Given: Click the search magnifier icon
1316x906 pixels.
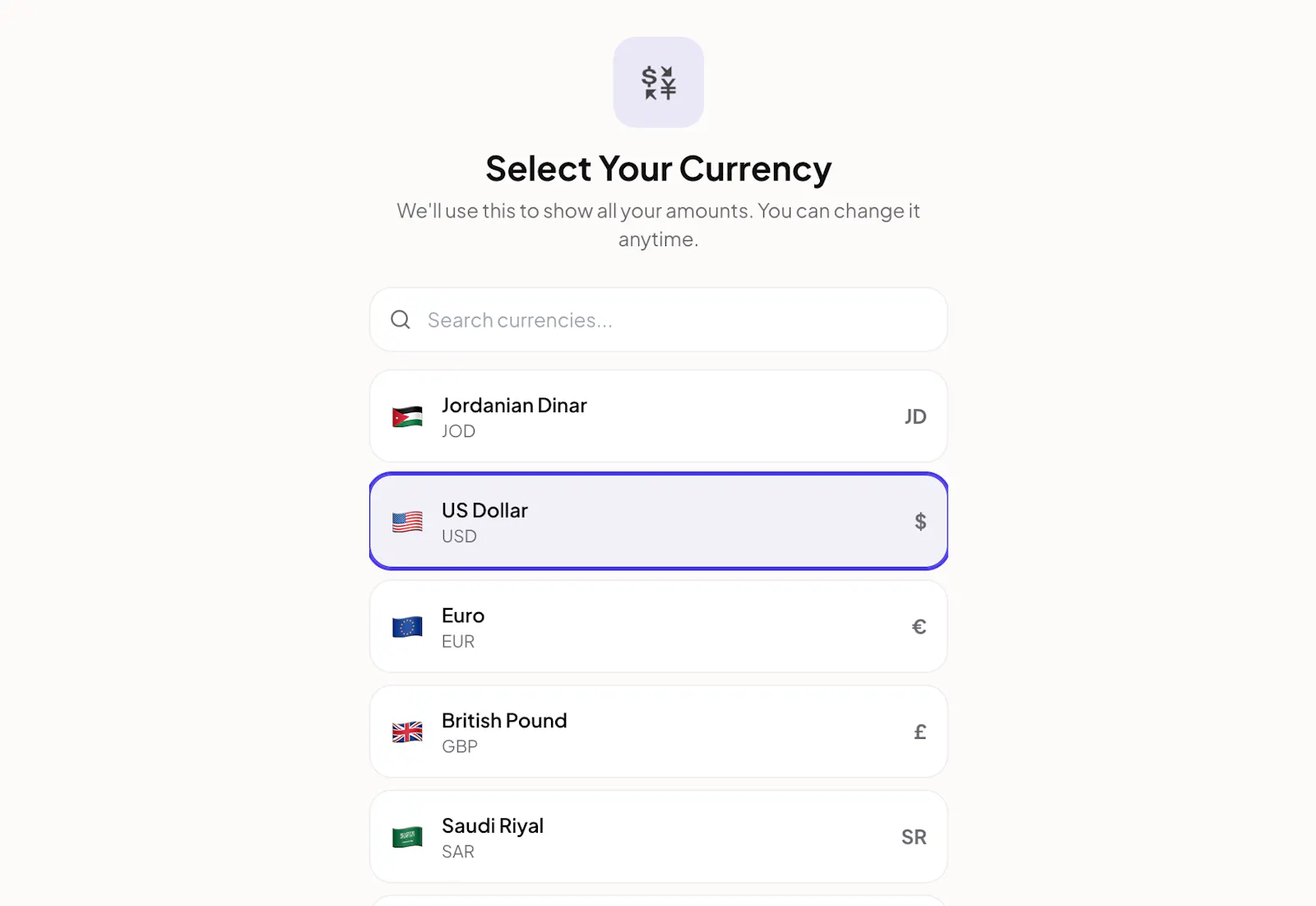Looking at the screenshot, I should 401,319.
